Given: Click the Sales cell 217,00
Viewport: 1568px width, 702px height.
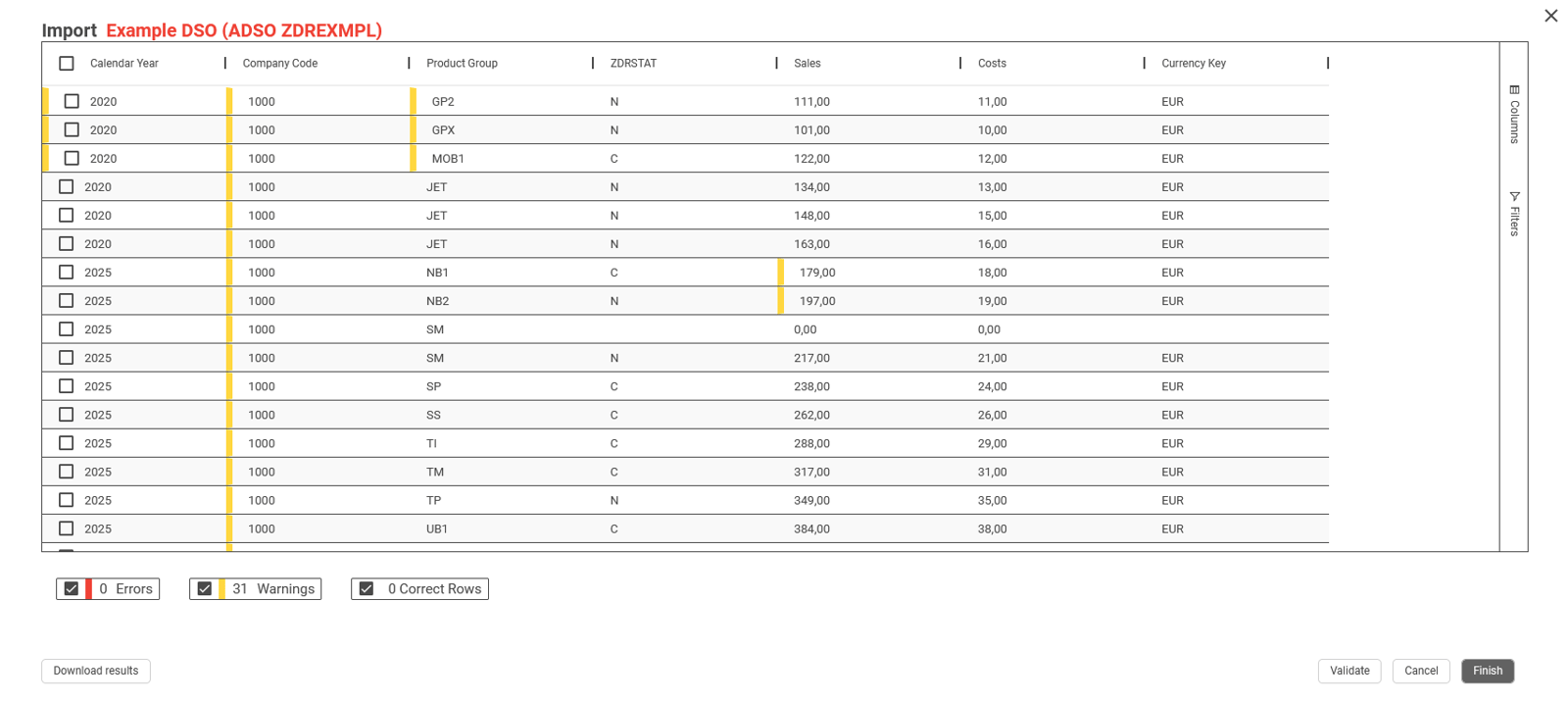Looking at the screenshot, I should tap(868, 358).
